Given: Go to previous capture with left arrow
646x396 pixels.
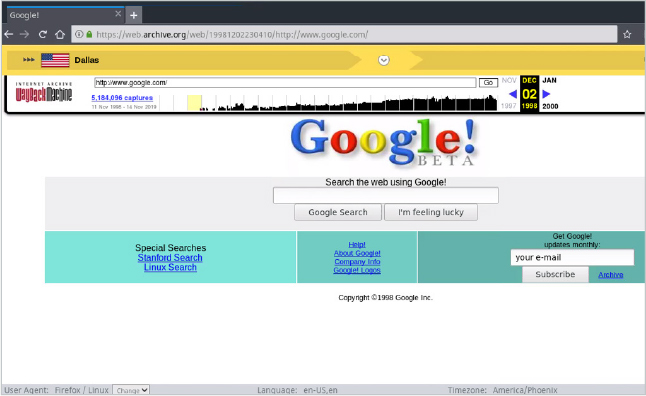Looking at the screenshot, I should (x=513, y=94).
